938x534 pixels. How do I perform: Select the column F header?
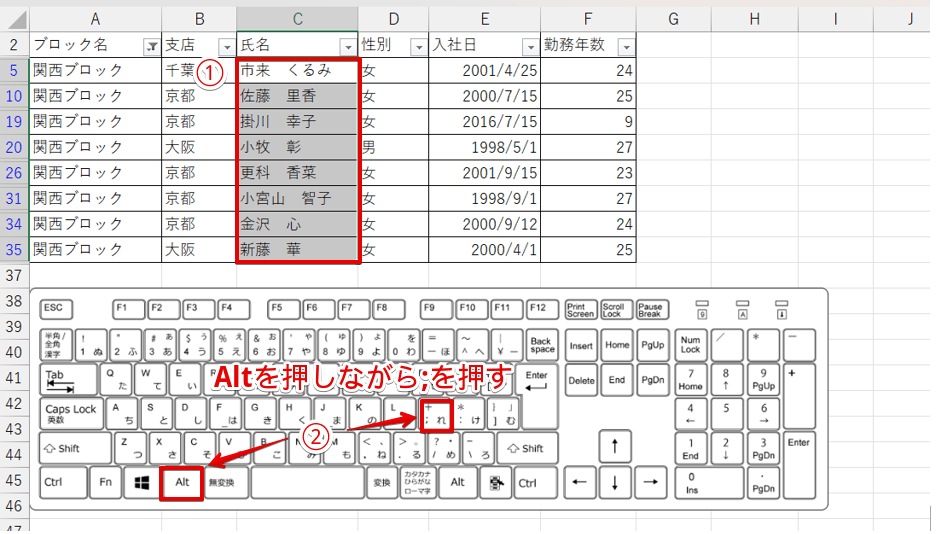588,18
